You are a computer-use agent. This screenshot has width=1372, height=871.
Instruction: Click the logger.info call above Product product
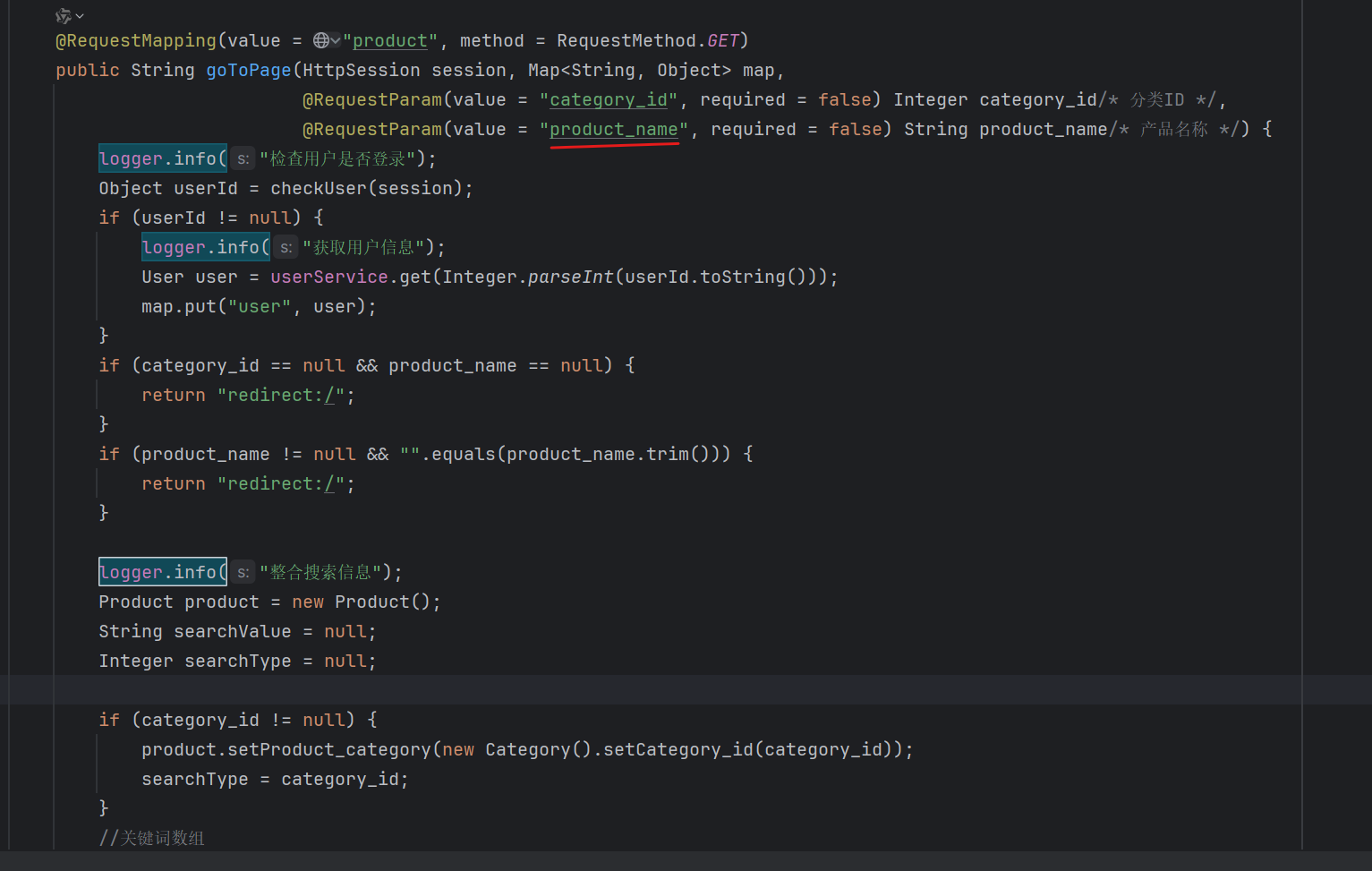[x=162, y=572]
